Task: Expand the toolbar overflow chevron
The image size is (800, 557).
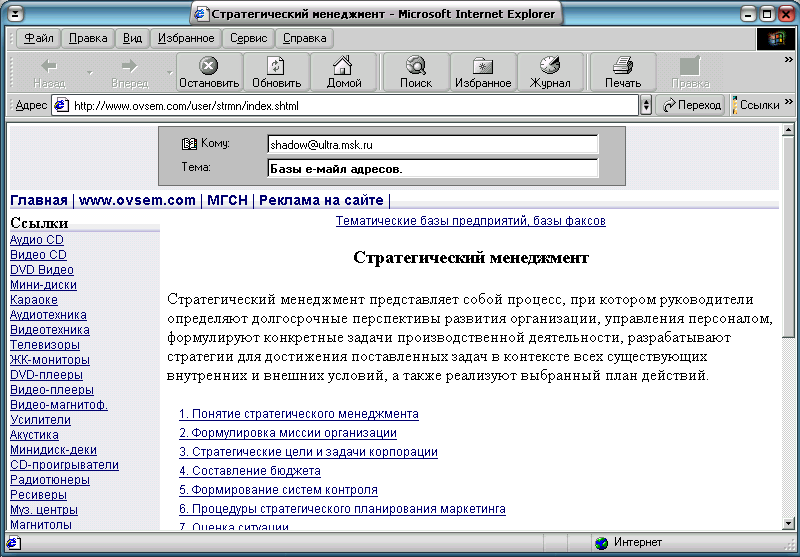Action: tap(788, 60)
